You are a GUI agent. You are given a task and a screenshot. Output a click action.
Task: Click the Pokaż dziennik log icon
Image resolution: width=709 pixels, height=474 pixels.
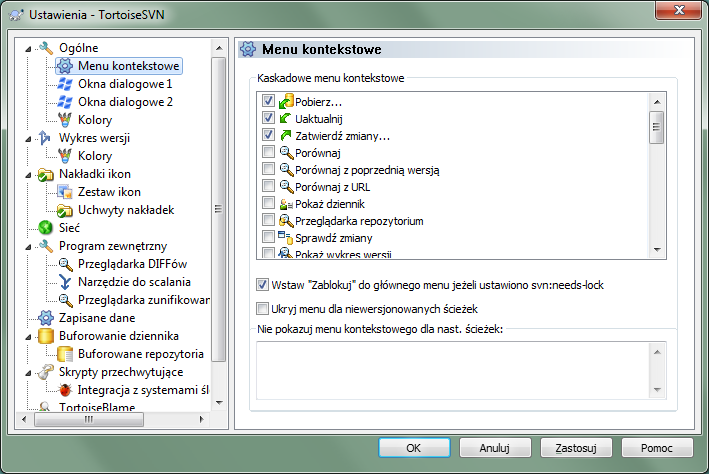coord(286,204)
